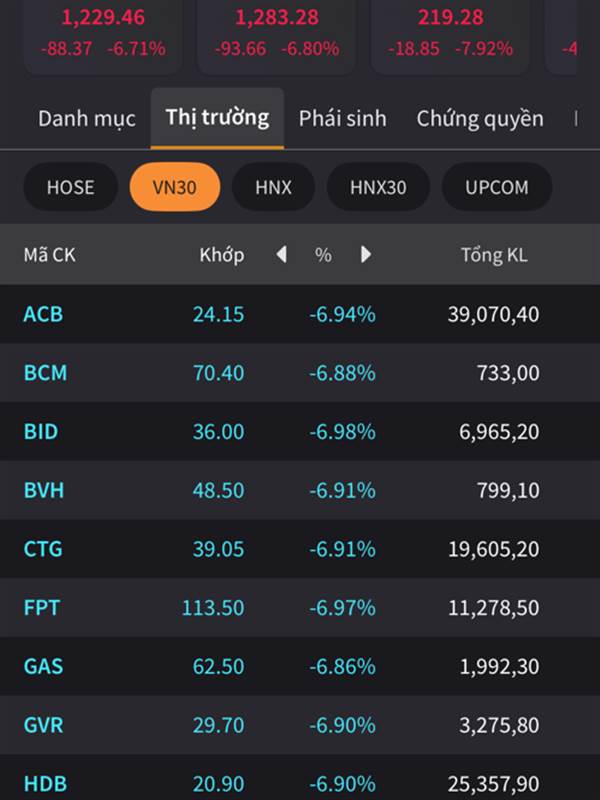Sort by the Tổng KL column header
Viewport: 600px width, 800px height.
[x=494, y=255]
